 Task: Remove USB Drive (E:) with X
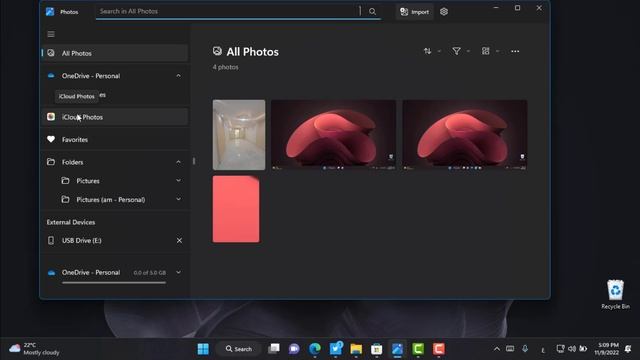coord(179,240)
